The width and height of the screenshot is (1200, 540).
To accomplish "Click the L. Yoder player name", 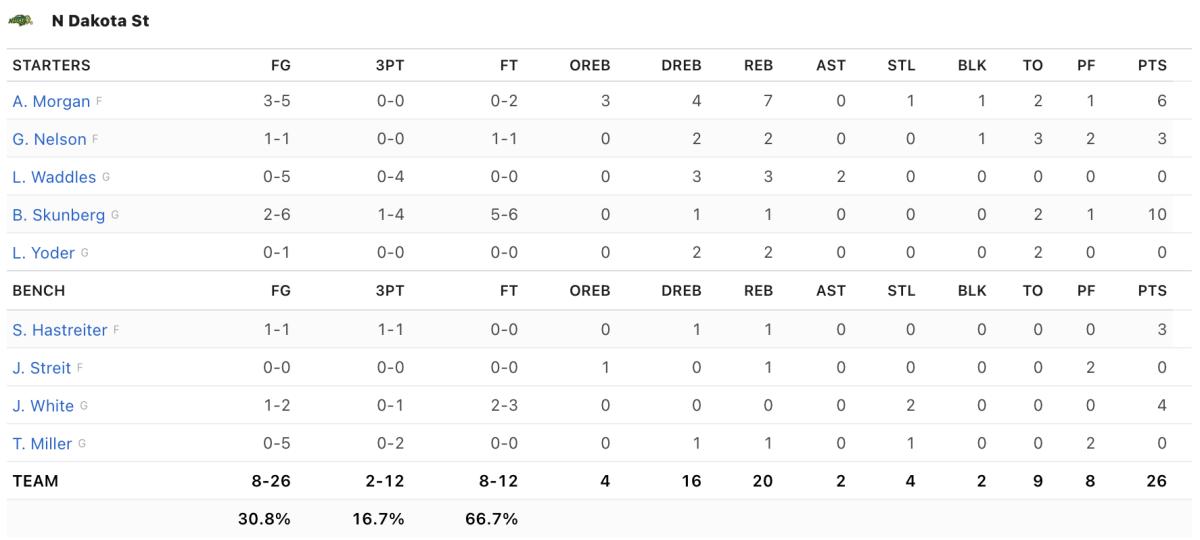I will click(43, 253).
